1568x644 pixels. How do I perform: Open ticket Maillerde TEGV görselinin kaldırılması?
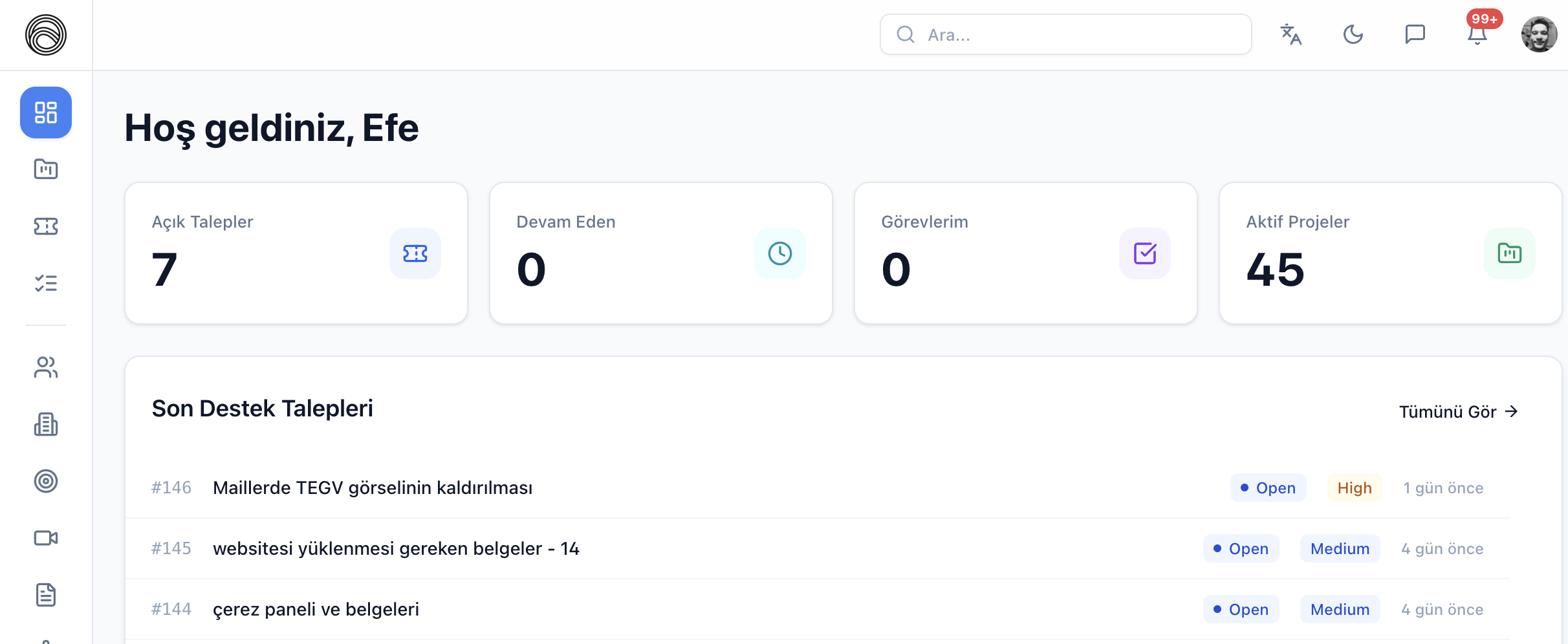(x=373, y=488)
